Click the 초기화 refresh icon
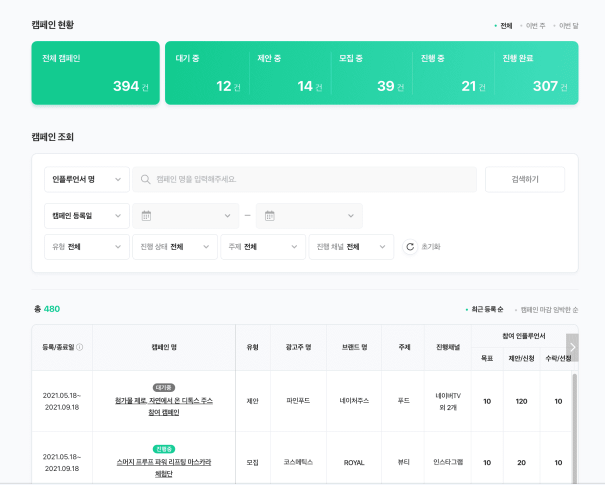Screen dimensions: 605x485 tap(410, 247)
